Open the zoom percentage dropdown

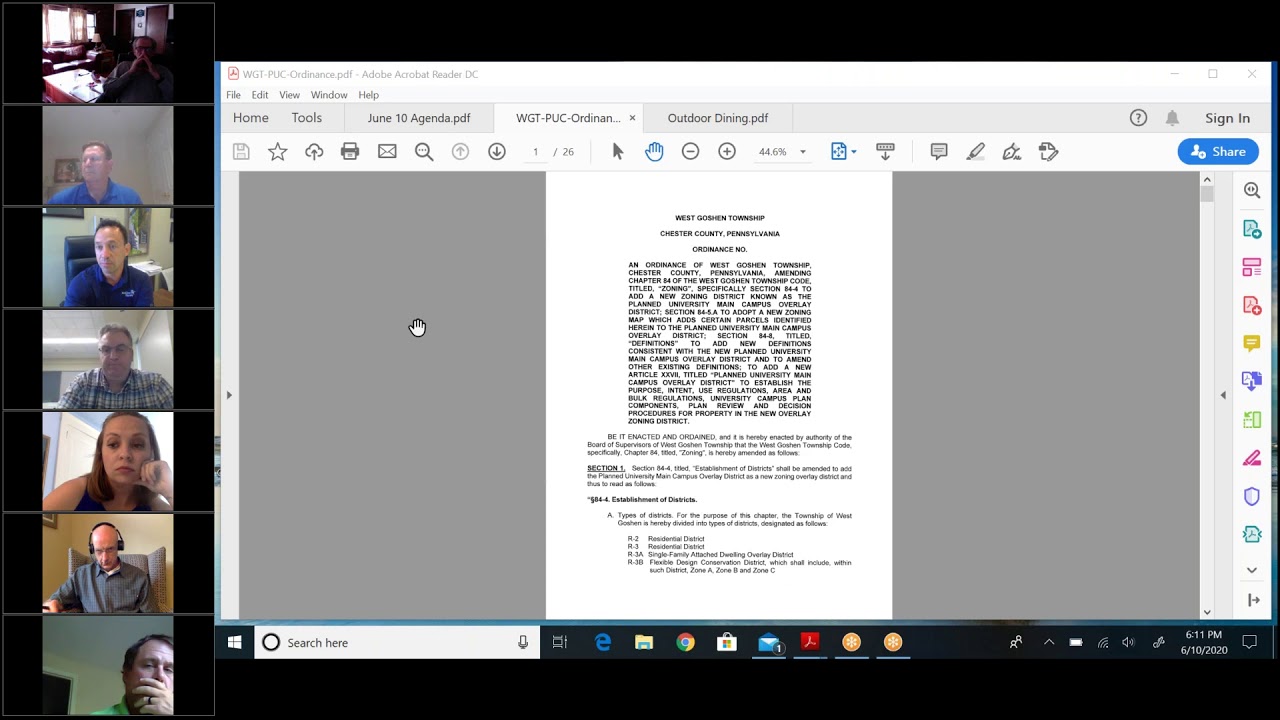coord(802,152)
